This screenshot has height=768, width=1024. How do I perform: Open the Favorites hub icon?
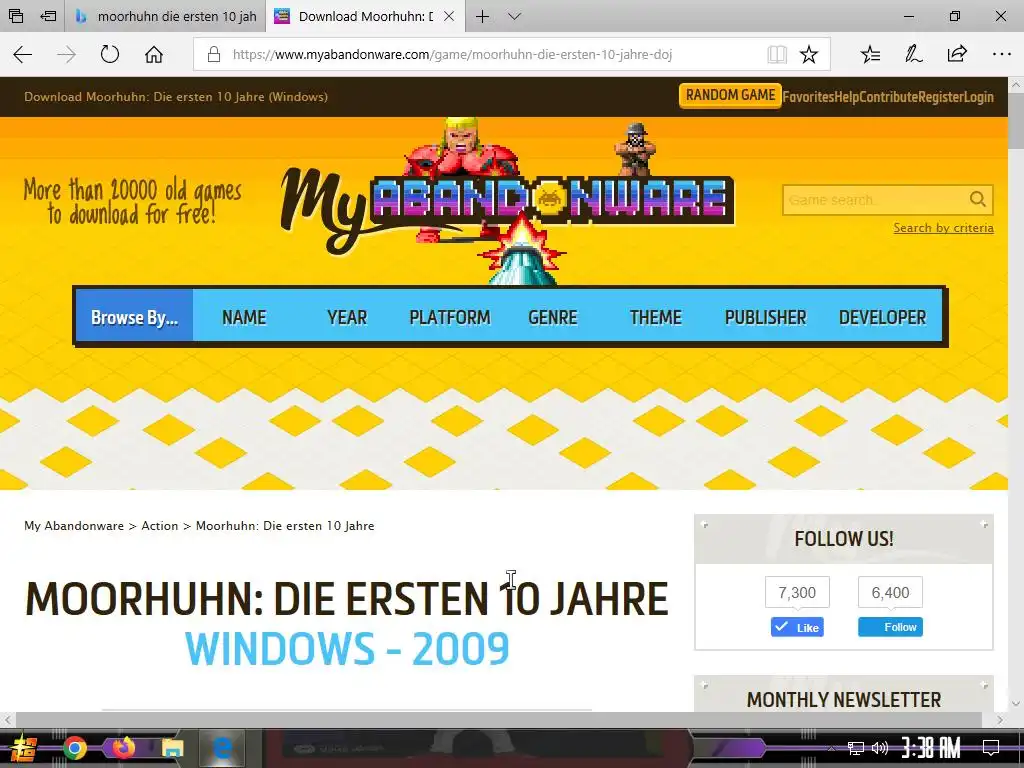(870, 54)
